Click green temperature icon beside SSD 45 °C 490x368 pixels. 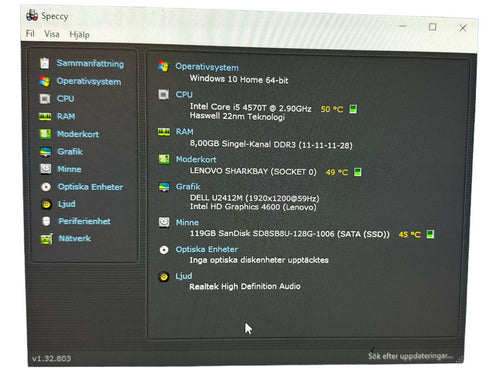[430, 234]
